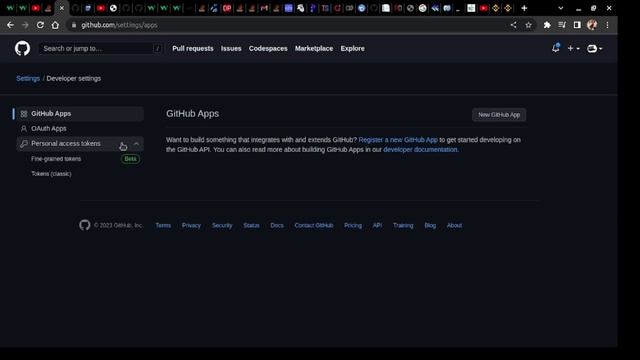640x360 pixels.
Task: Follow the Register a new GitHub App link
Action: click(x=398, y=140)
